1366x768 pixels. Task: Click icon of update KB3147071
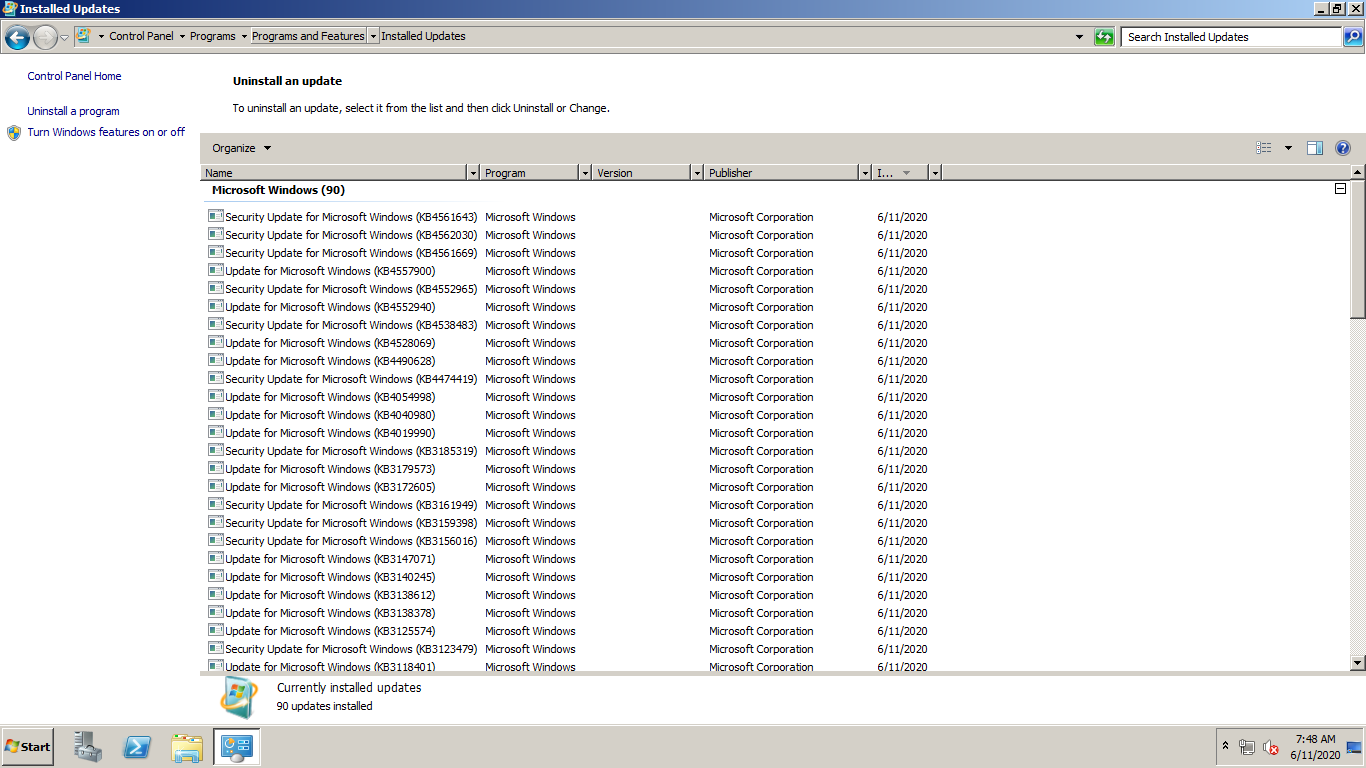[215, 558]
